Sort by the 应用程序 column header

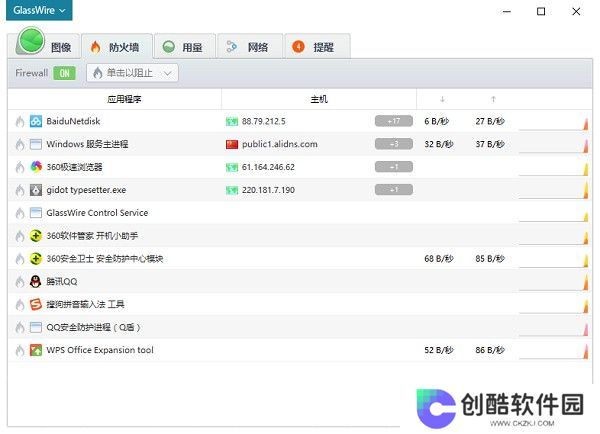(124, 100)
